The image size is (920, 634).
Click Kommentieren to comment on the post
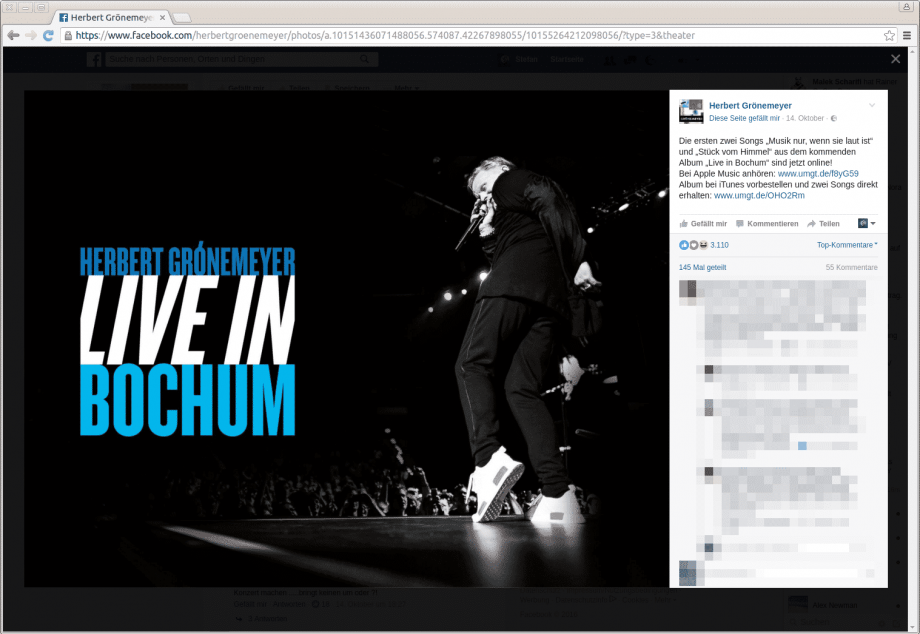pyautogui.click(x=767, y=223)
